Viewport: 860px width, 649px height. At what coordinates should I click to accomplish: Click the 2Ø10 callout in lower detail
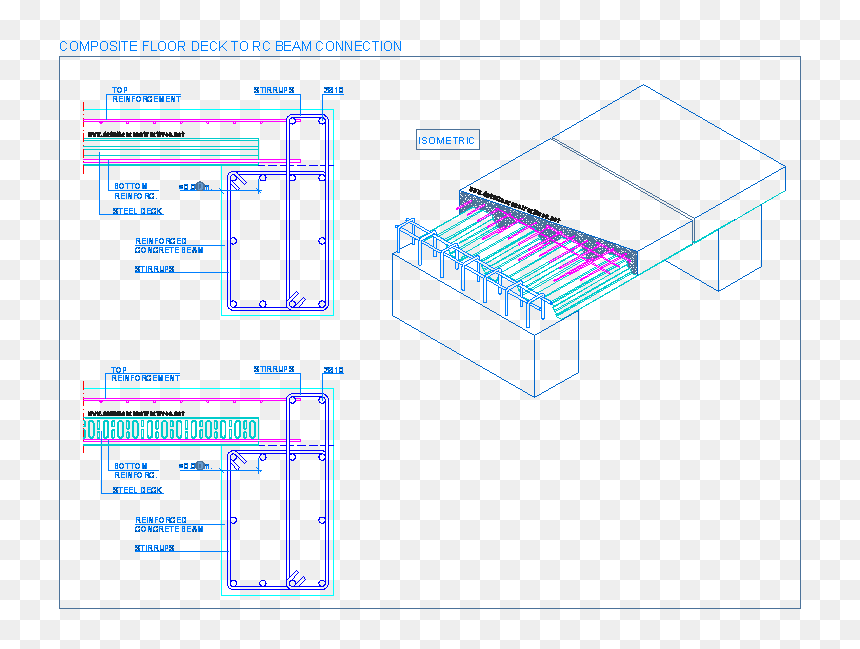pyautogui.click(x=333, y=370)
